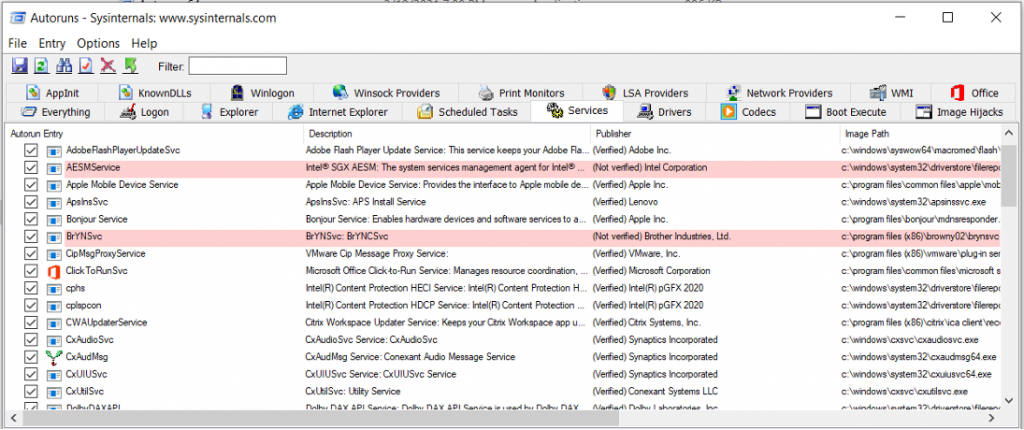Screen dimensions: 1024x430
Task: Uncheck the AdobeFlashPlayerUpdateSvc checkbox
Action: pyautogui.click(x=31, y=151)
